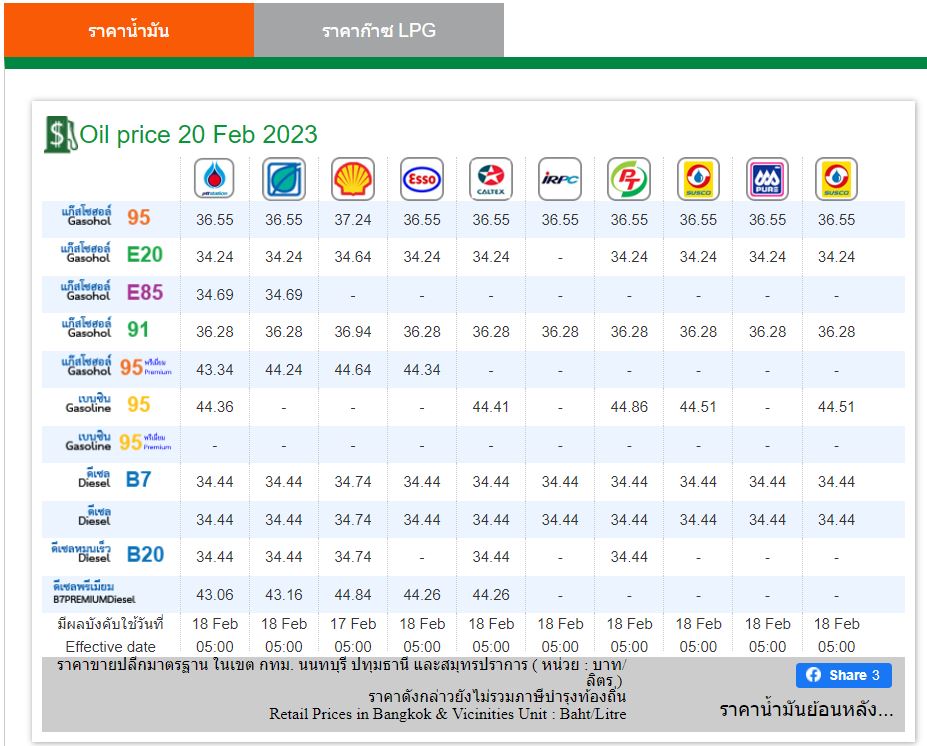Open the ราคาก๊าซ LPG tab
The width and height of the screenshot is (927, 746).
point(379,30)
